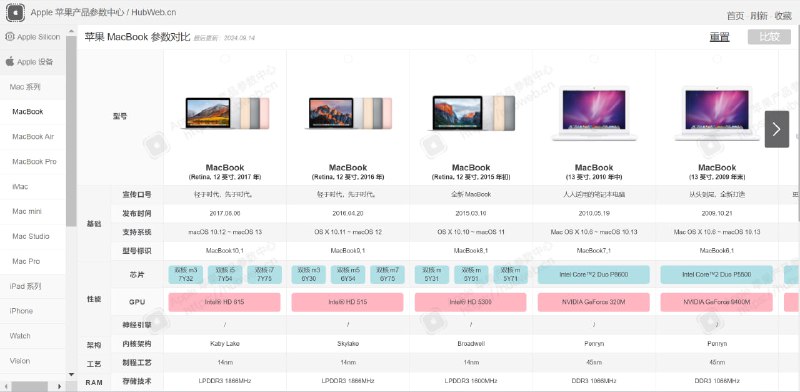800x392 pixels.
Task: Select MacBook Pro in the sidebar
Action: [33, 161]
